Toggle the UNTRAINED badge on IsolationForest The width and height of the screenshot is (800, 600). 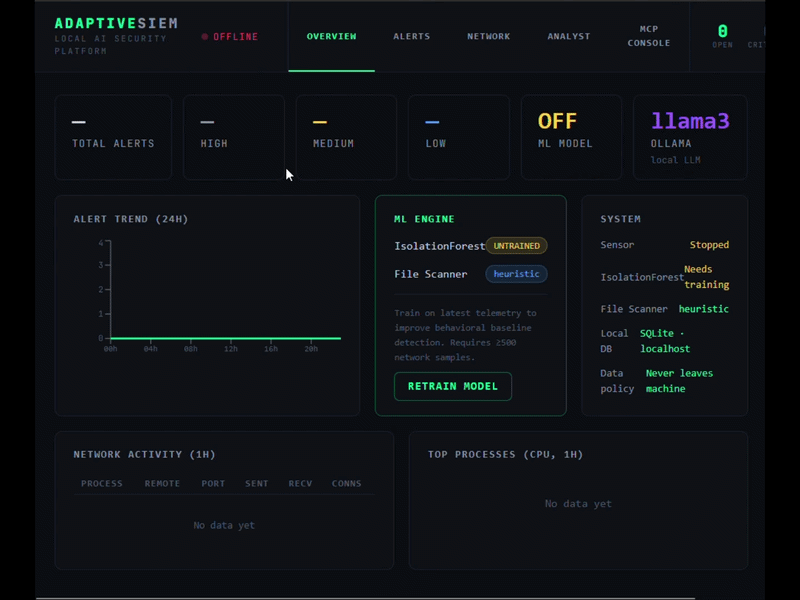(x=517, y=245)
